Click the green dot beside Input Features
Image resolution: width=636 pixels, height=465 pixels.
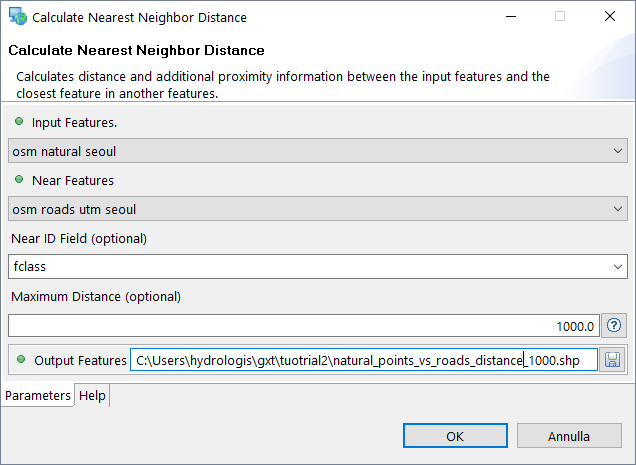coord(19,121)
